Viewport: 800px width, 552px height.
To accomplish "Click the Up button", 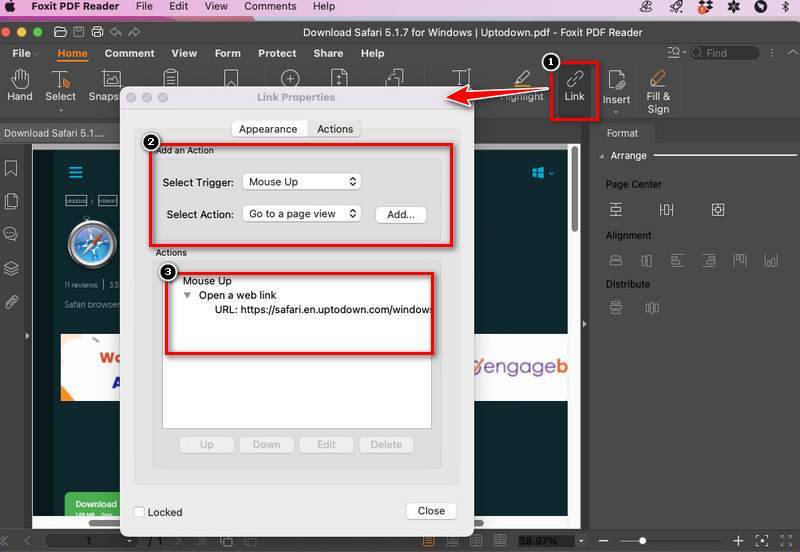I will pos(207,444).
